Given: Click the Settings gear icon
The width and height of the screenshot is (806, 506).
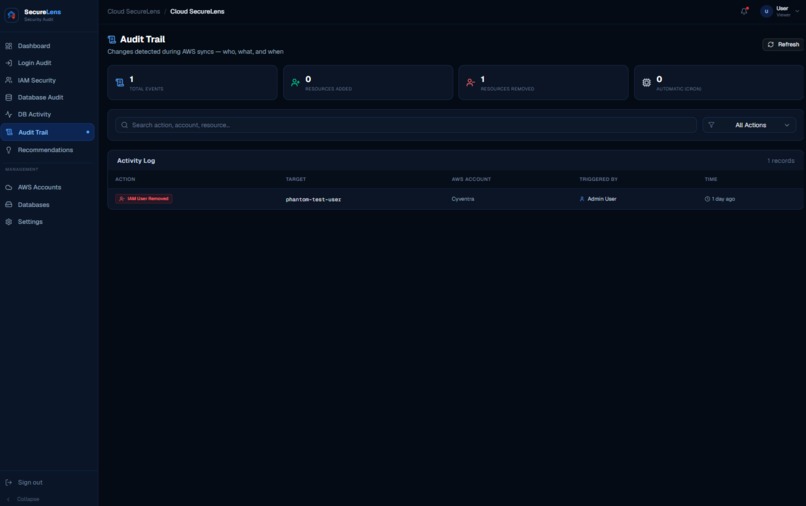Looking at the screenshot, I should (x=9, y=222).
